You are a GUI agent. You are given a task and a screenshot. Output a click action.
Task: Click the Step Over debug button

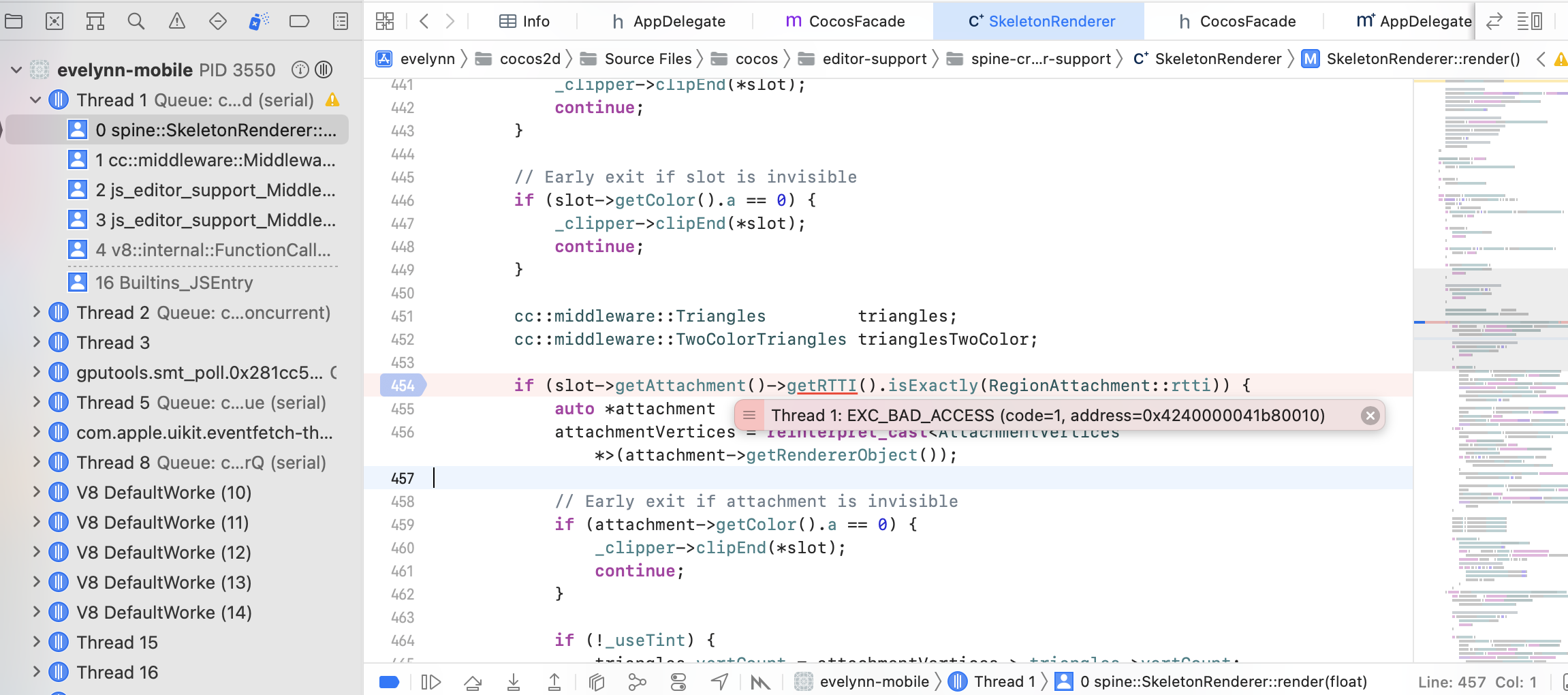pyautogui.click(x=473, y=682)
